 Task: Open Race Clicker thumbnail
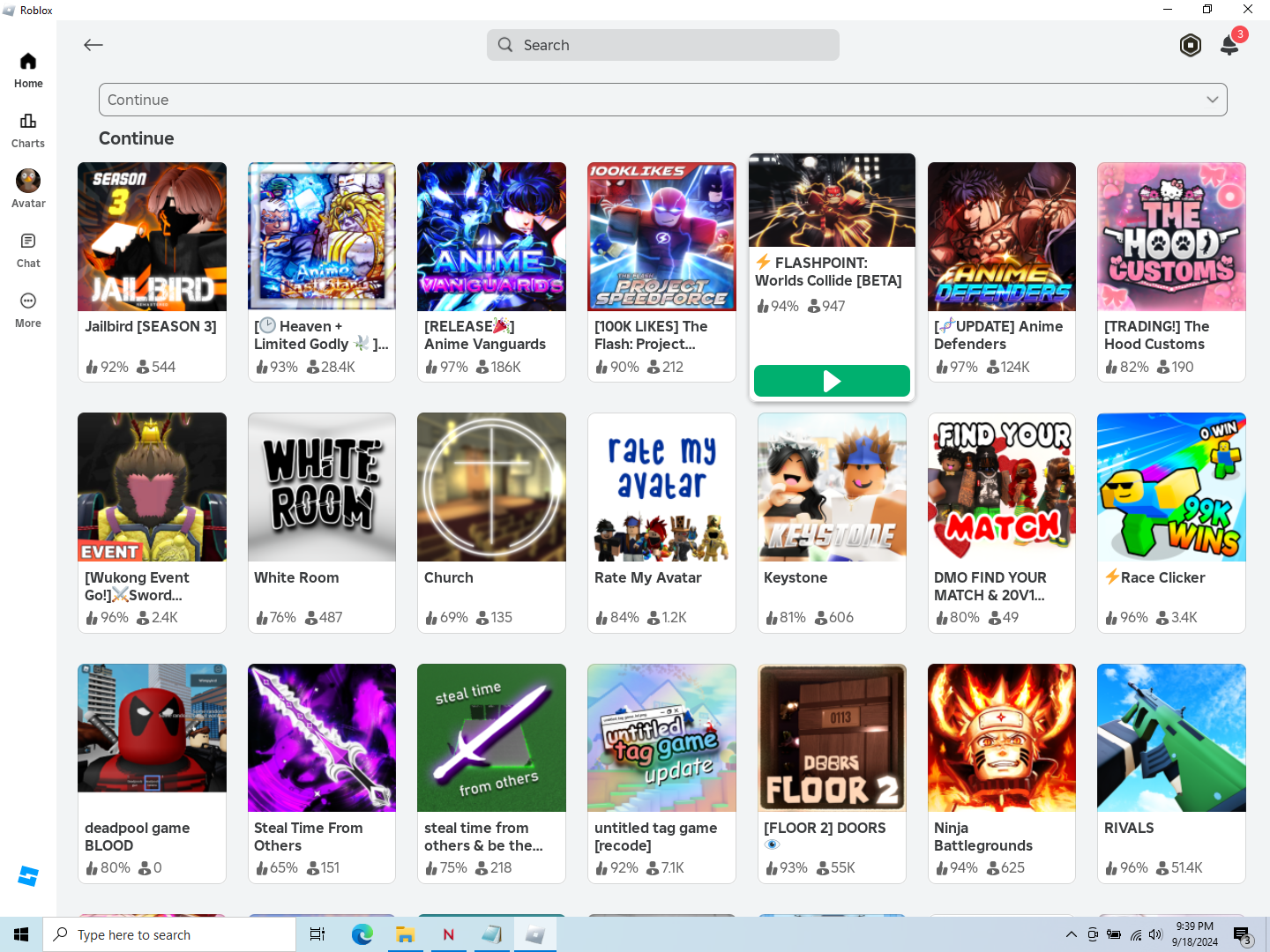[x=1171, y=487]
